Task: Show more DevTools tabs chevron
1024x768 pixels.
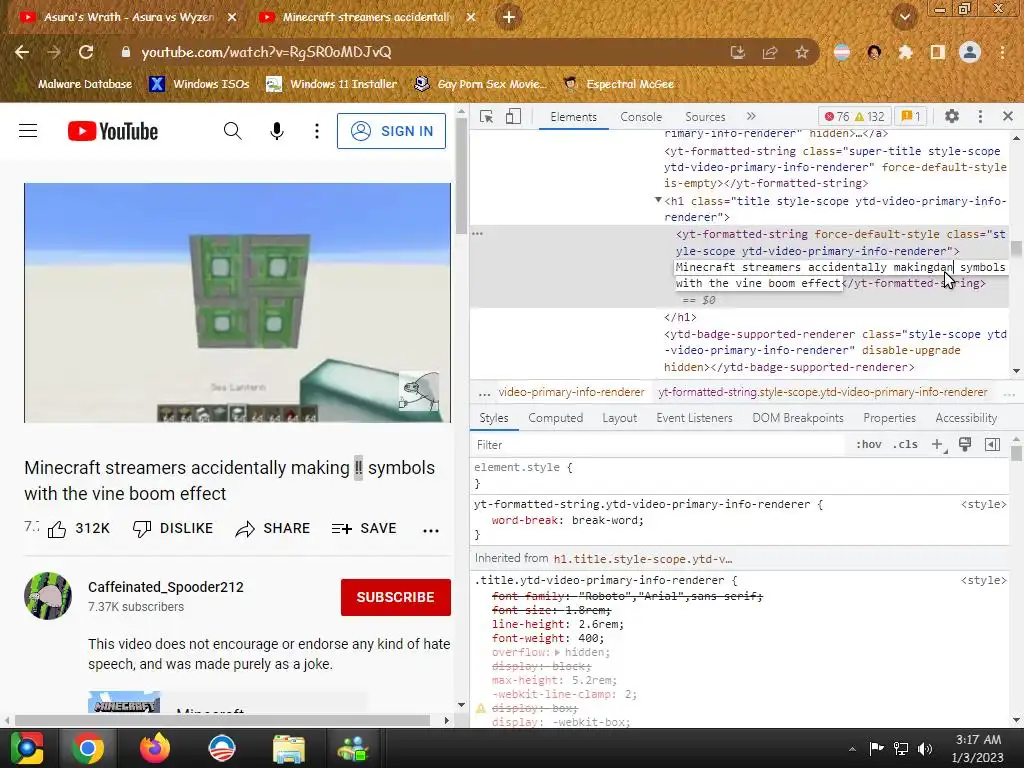Action: (751, 116)
